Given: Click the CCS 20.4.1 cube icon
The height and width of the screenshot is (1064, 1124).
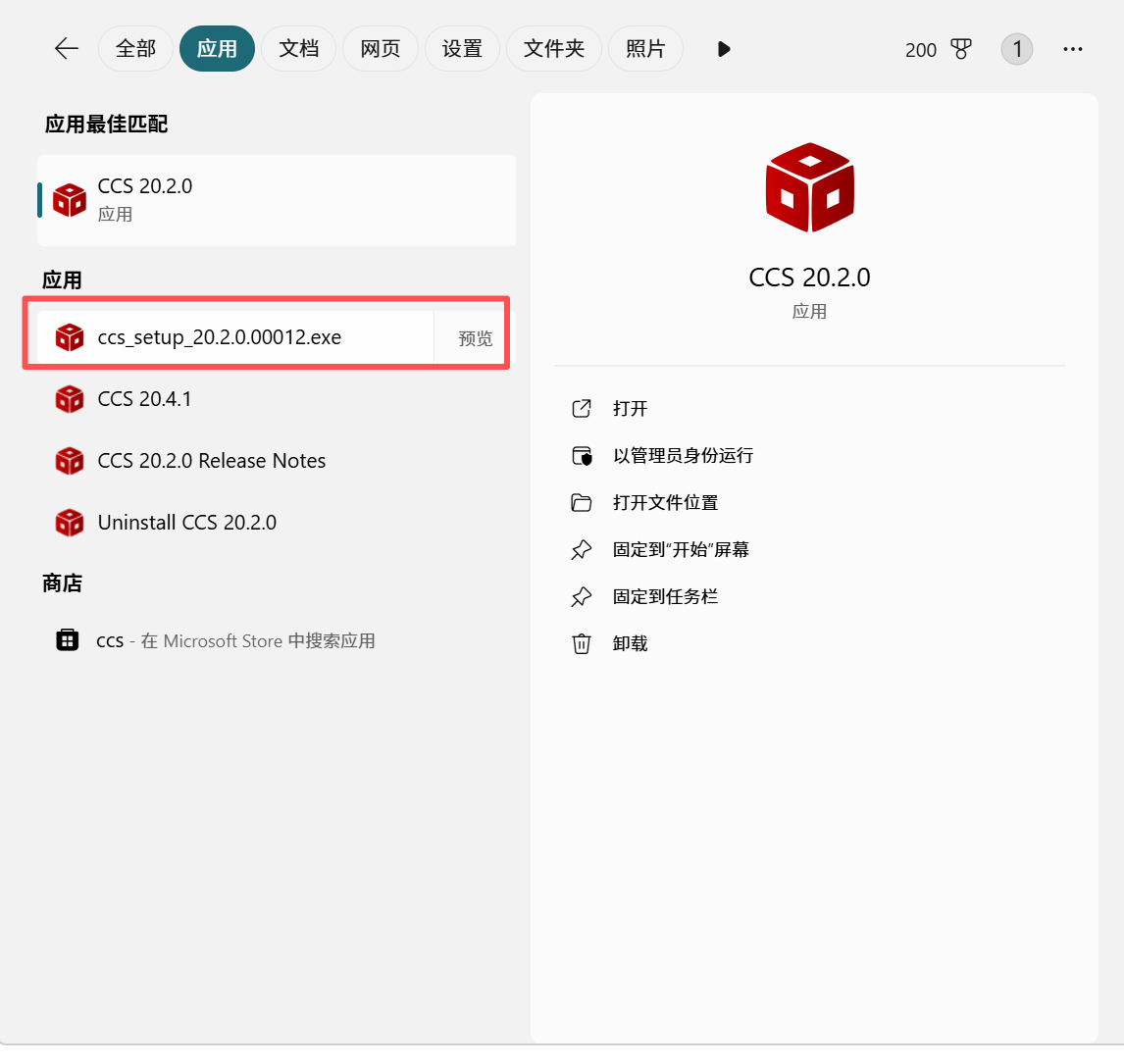Looking at the screenshot, I should coord(70,399).
